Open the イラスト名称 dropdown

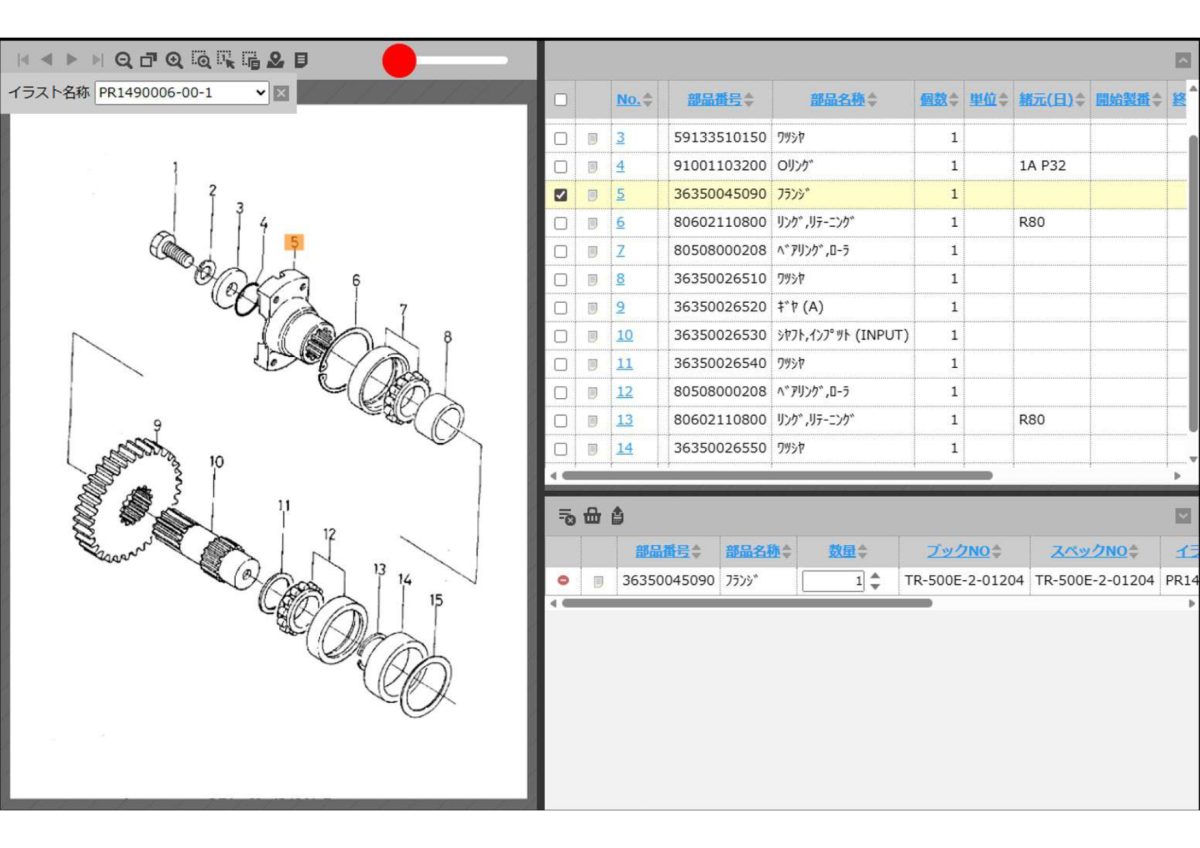[182, 93]
